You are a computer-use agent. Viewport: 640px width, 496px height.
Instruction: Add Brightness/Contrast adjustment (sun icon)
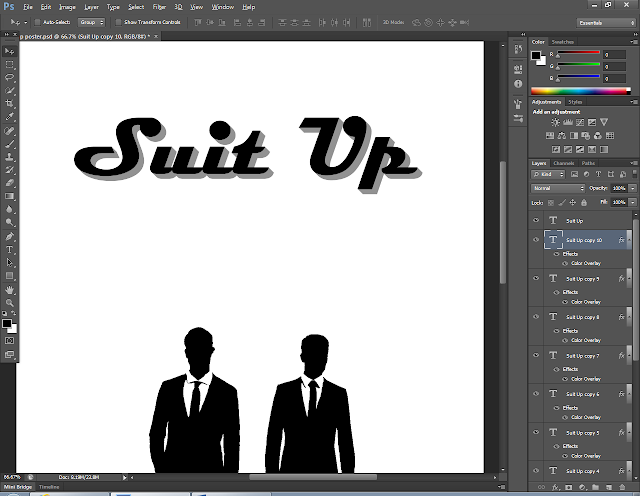click(x=555, y=122)
